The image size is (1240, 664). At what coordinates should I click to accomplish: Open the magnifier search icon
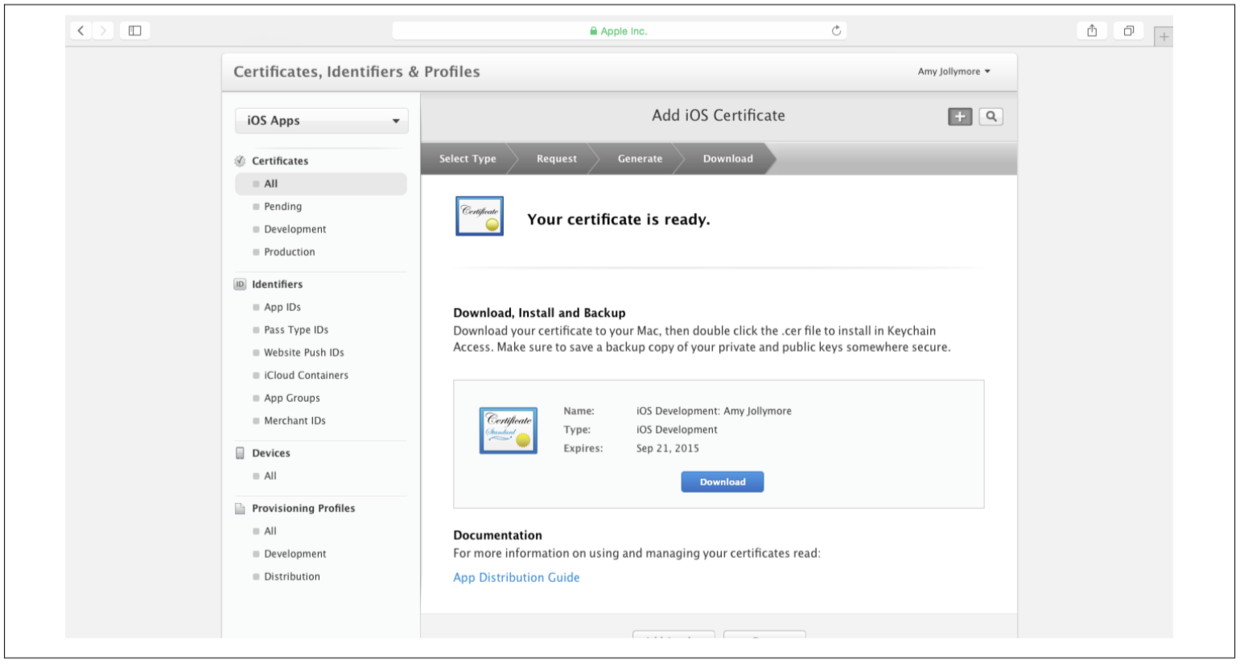click(x=991, y=117)
